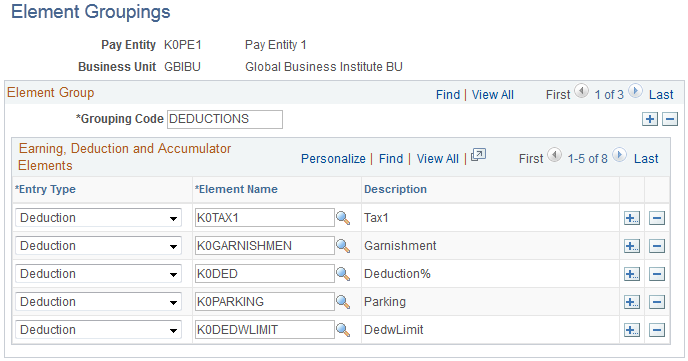Jump to Last in the Elements grid

coord(646,159)
